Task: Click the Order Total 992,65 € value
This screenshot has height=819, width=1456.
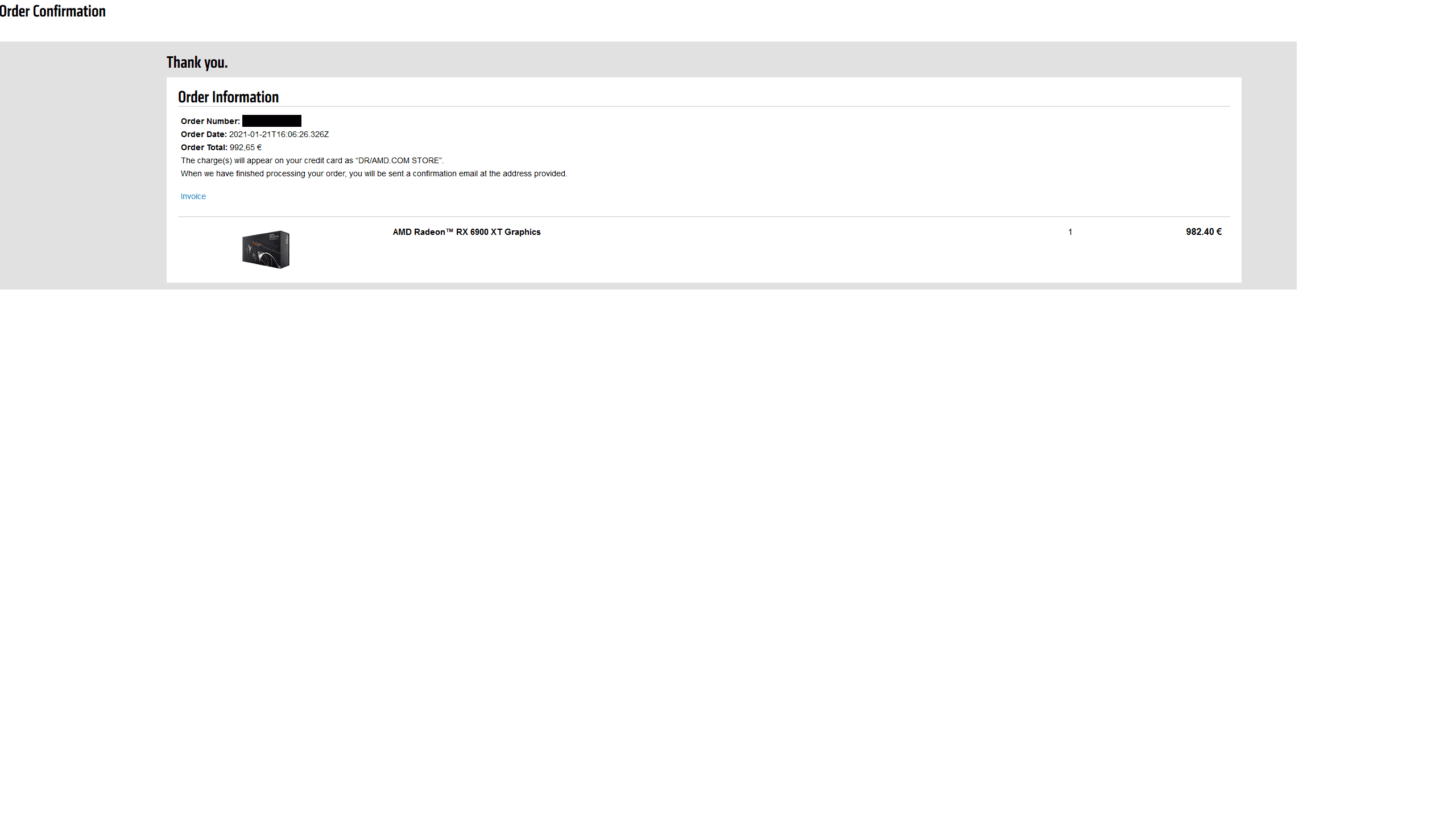Action: pyautogui.click(x=246, y=147)
